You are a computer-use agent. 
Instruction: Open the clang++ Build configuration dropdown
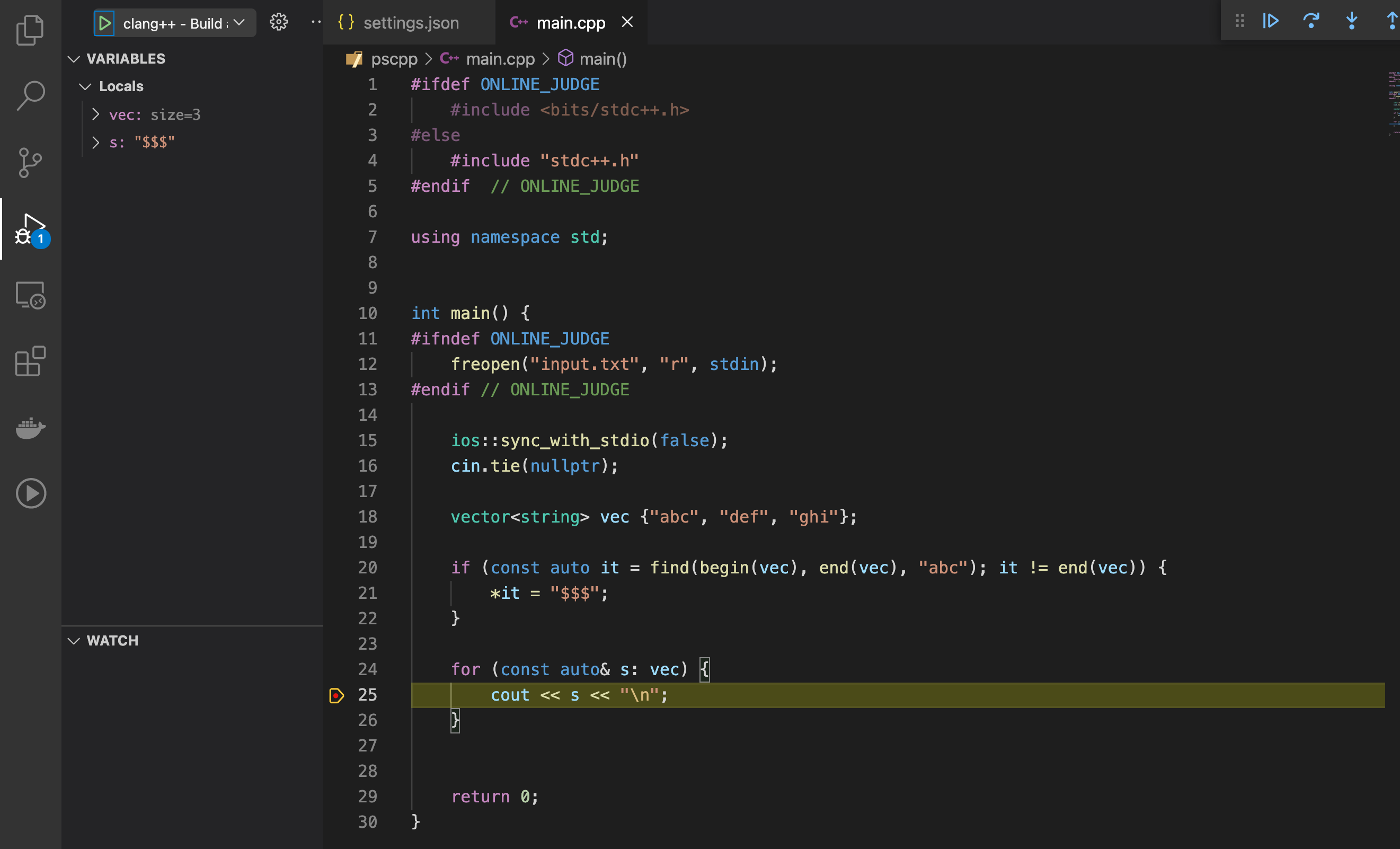[x=239, y=23]
